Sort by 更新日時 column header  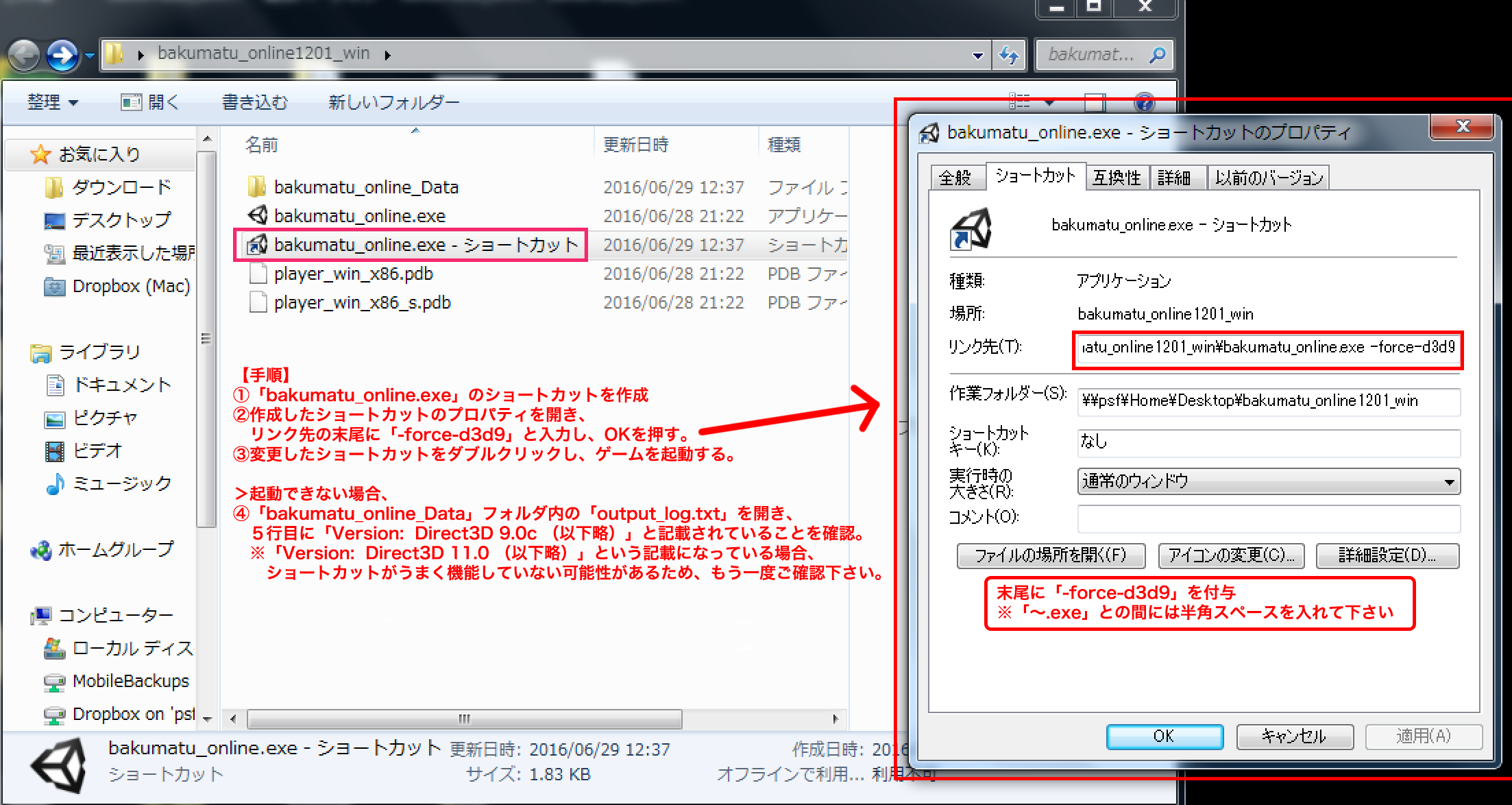635,145
